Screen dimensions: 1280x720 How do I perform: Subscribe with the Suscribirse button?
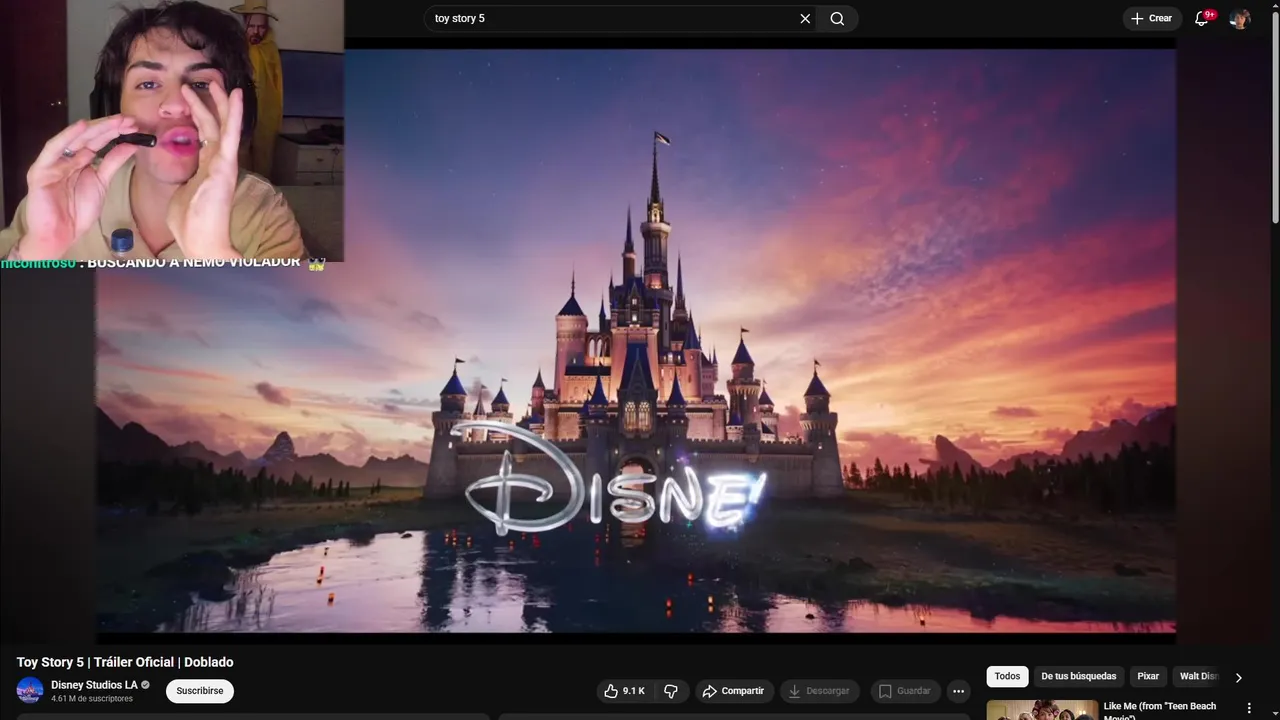click(x=200, y=691)
